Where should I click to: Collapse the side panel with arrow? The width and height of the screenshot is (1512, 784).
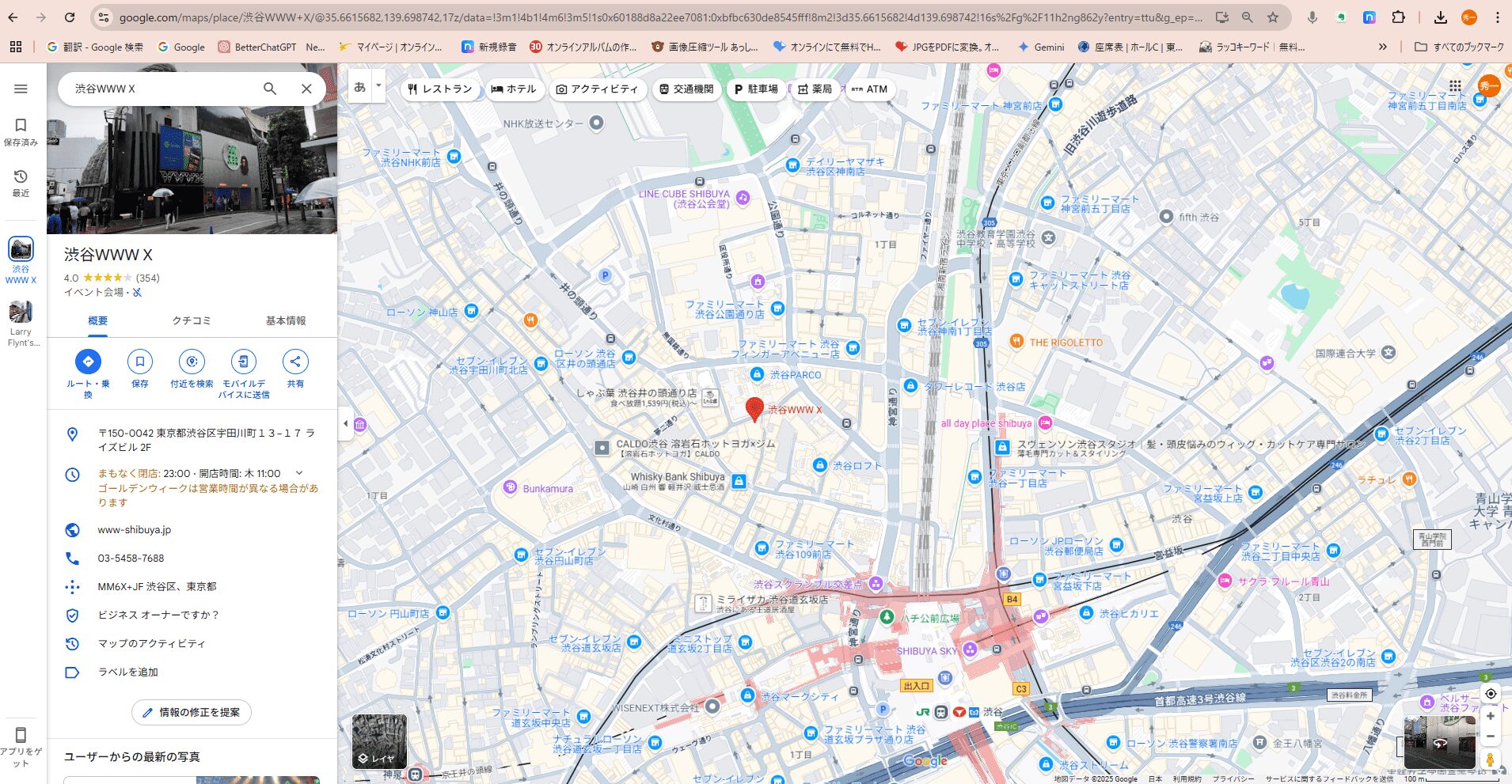[345, 423]
